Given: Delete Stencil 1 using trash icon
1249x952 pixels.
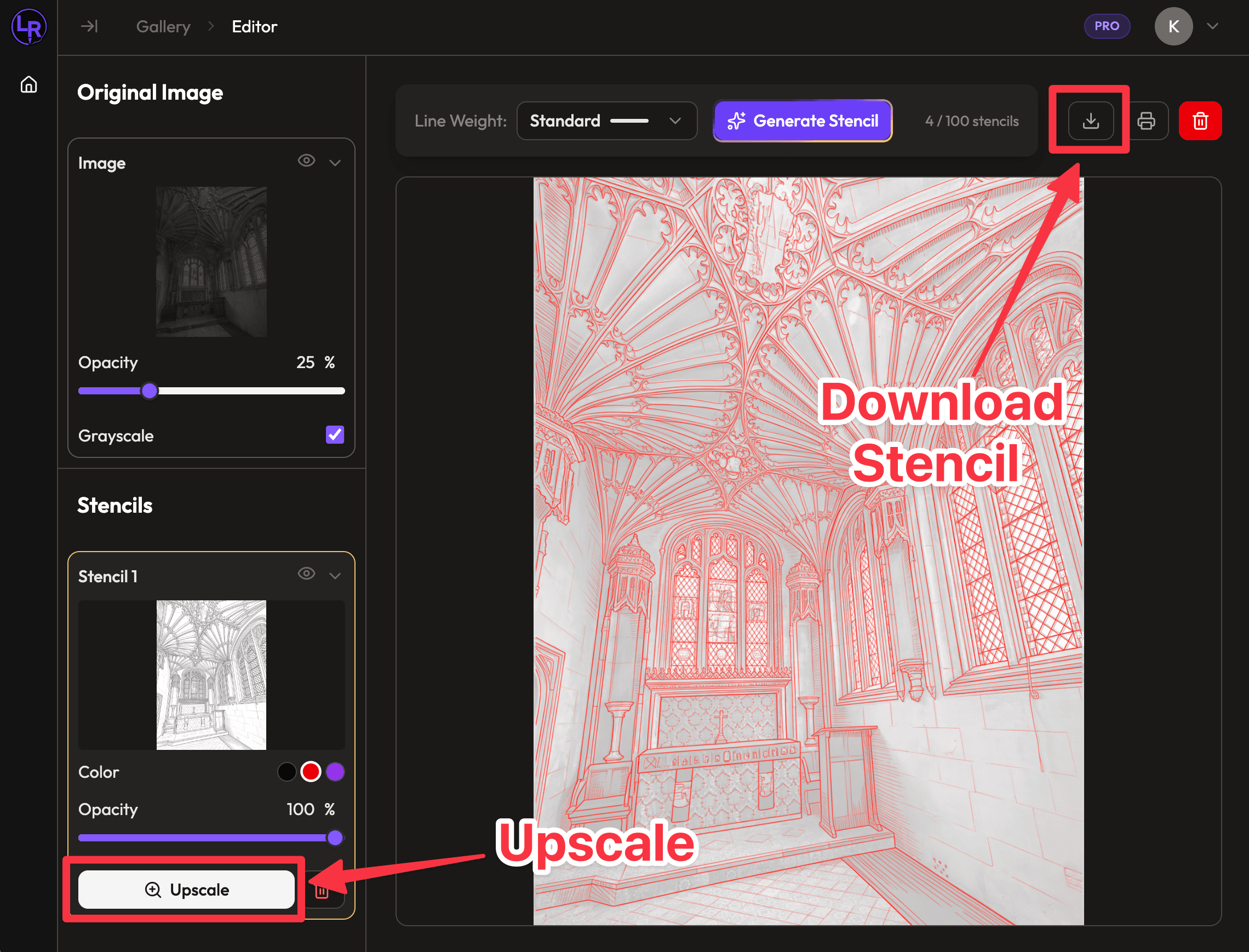Looking at the screenshot, I should click(322, 891).
